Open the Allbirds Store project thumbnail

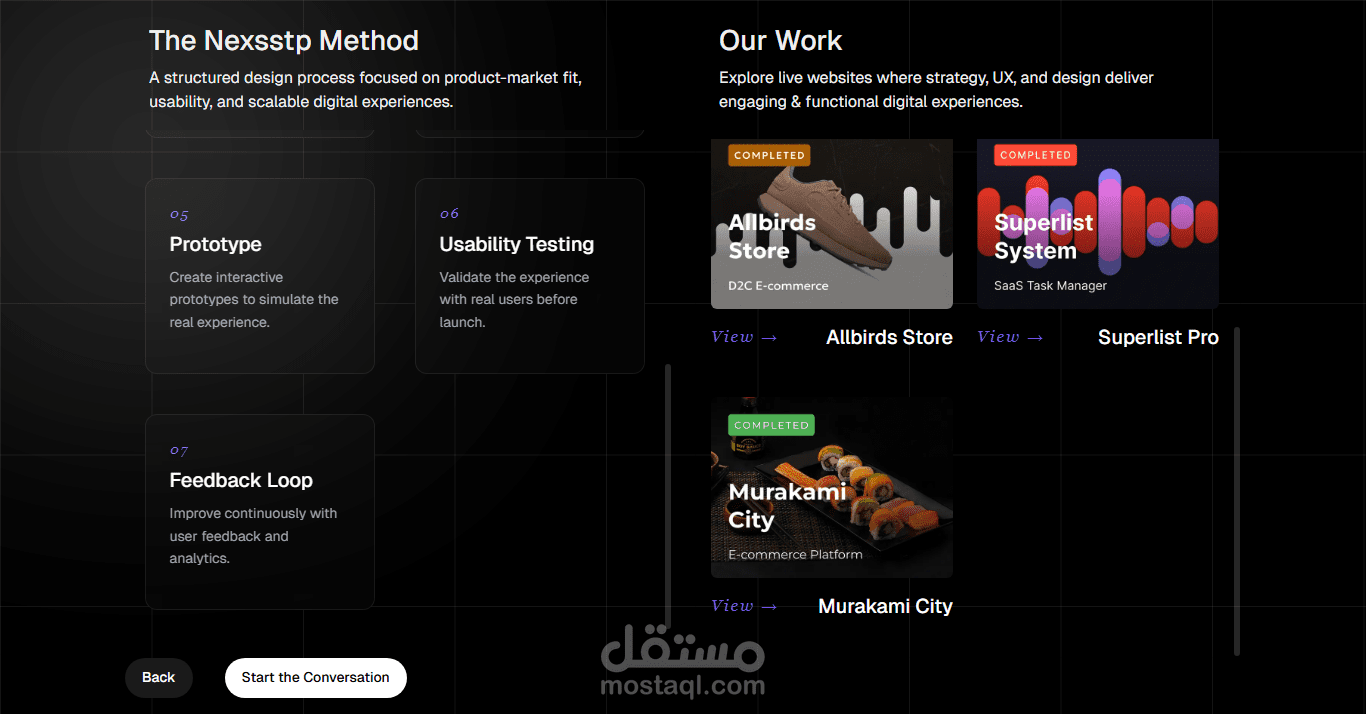point(832,224)
